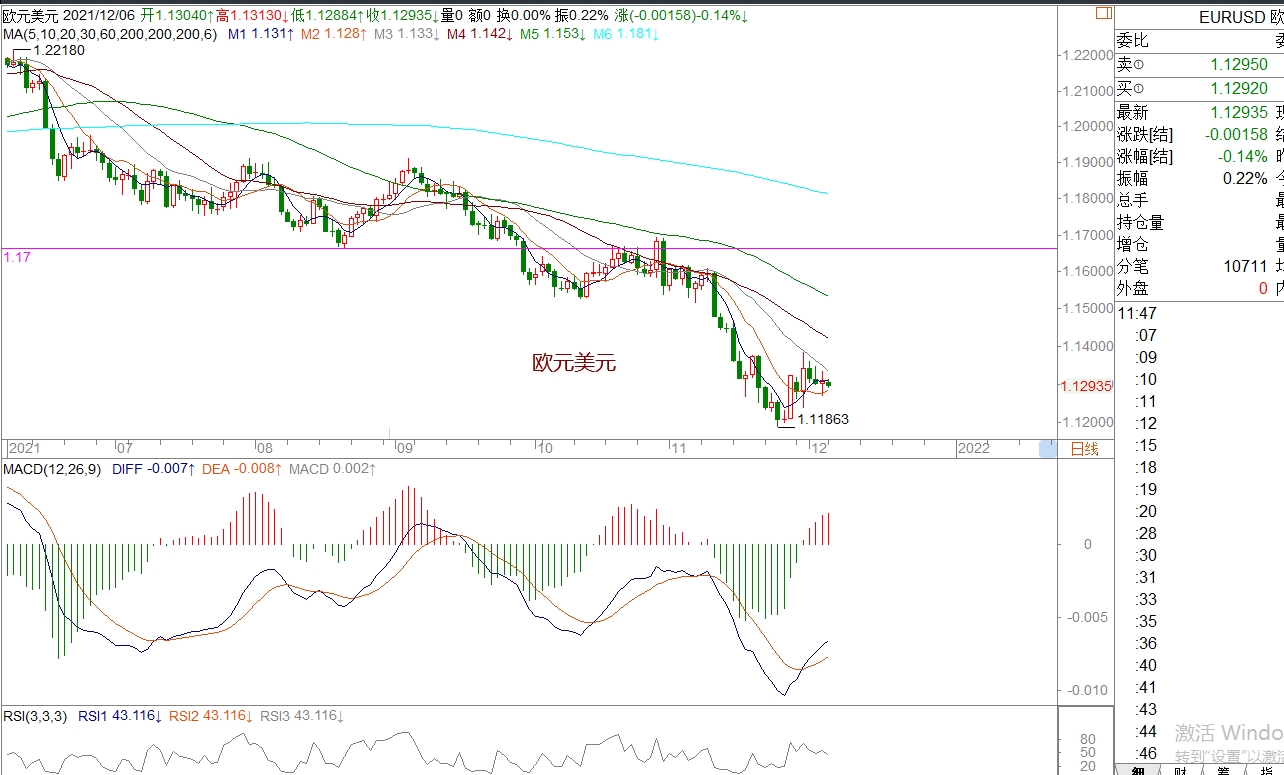This screenshot has width=1284, height=775.
Task: Click the 欧元美元 watermark on the chart
Action: pos(574,363)
